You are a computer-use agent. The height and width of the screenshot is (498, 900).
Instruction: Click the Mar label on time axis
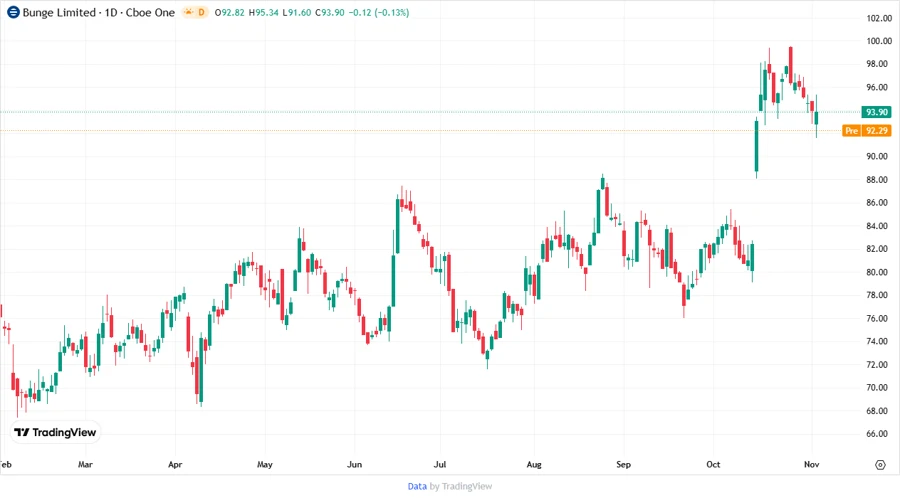(85, 464)
